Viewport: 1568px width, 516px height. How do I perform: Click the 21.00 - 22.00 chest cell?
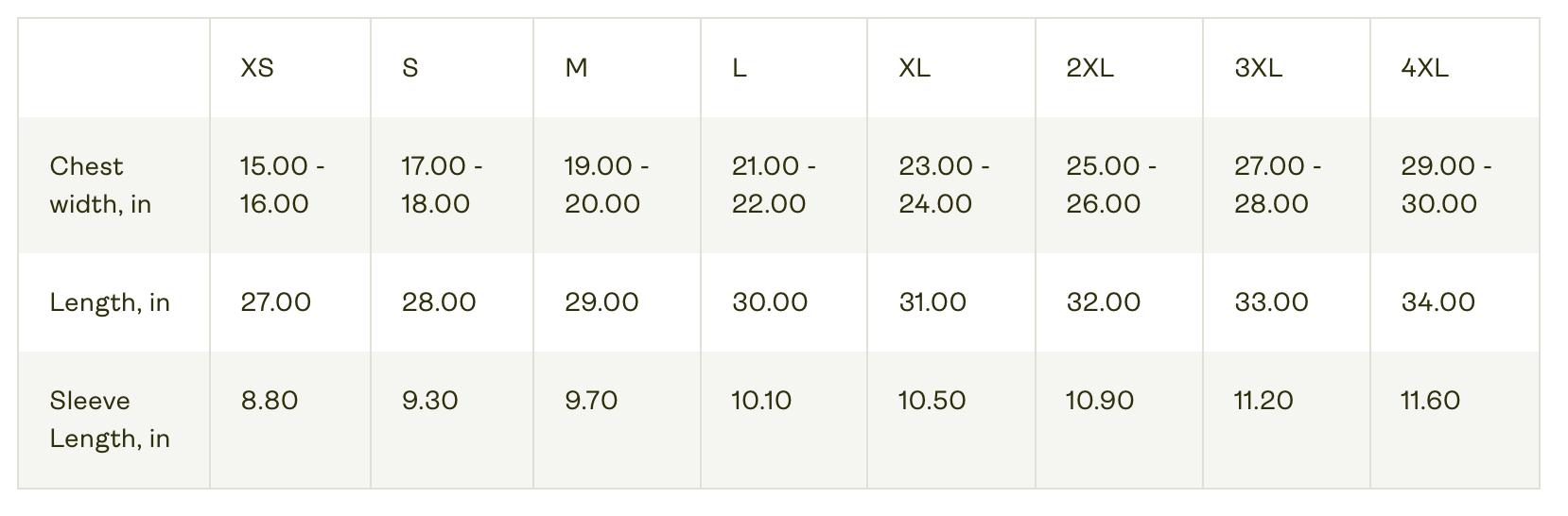tap(775, 185)
